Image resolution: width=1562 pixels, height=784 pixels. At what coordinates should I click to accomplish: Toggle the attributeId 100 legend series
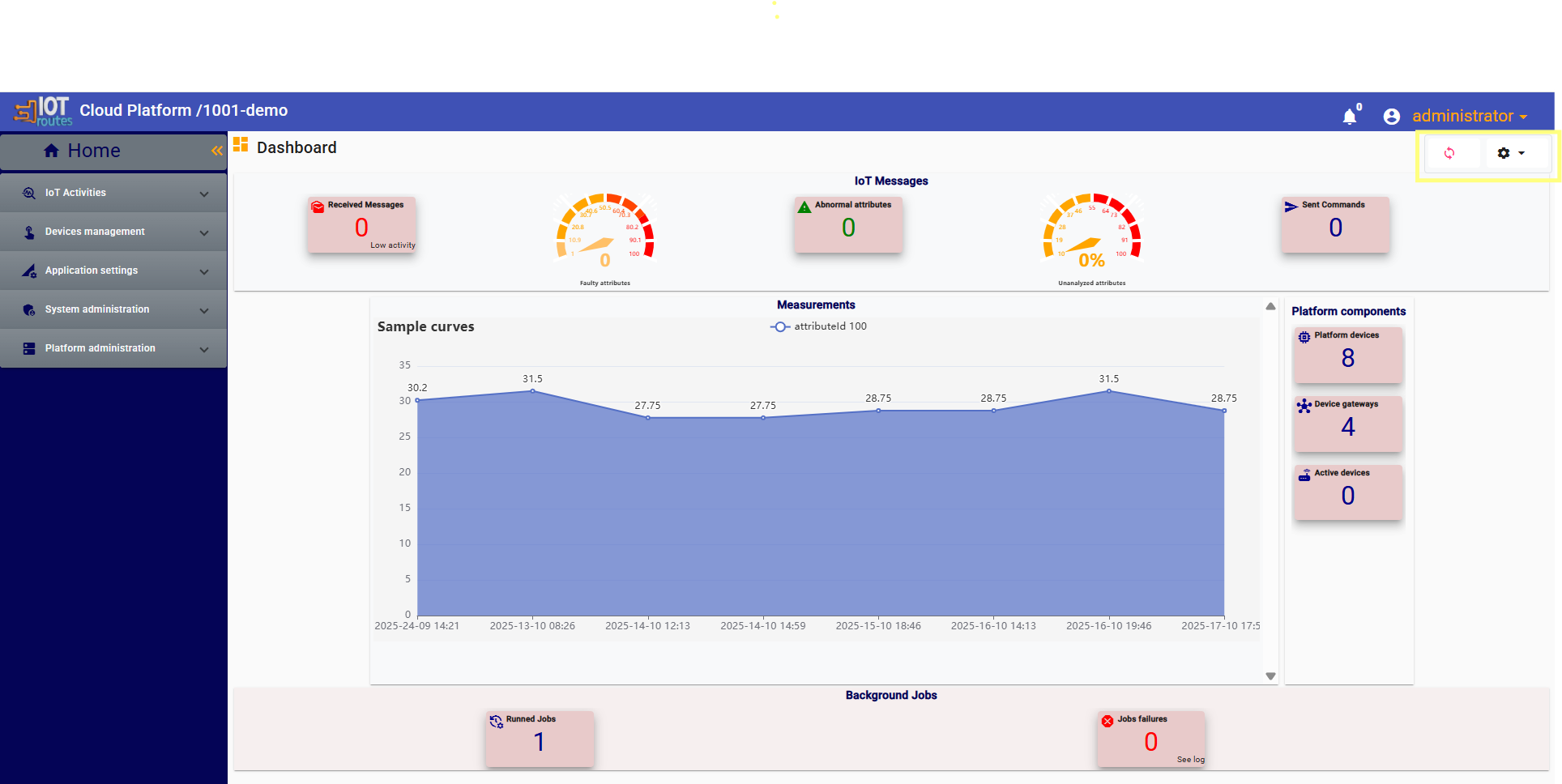(818, 326)
